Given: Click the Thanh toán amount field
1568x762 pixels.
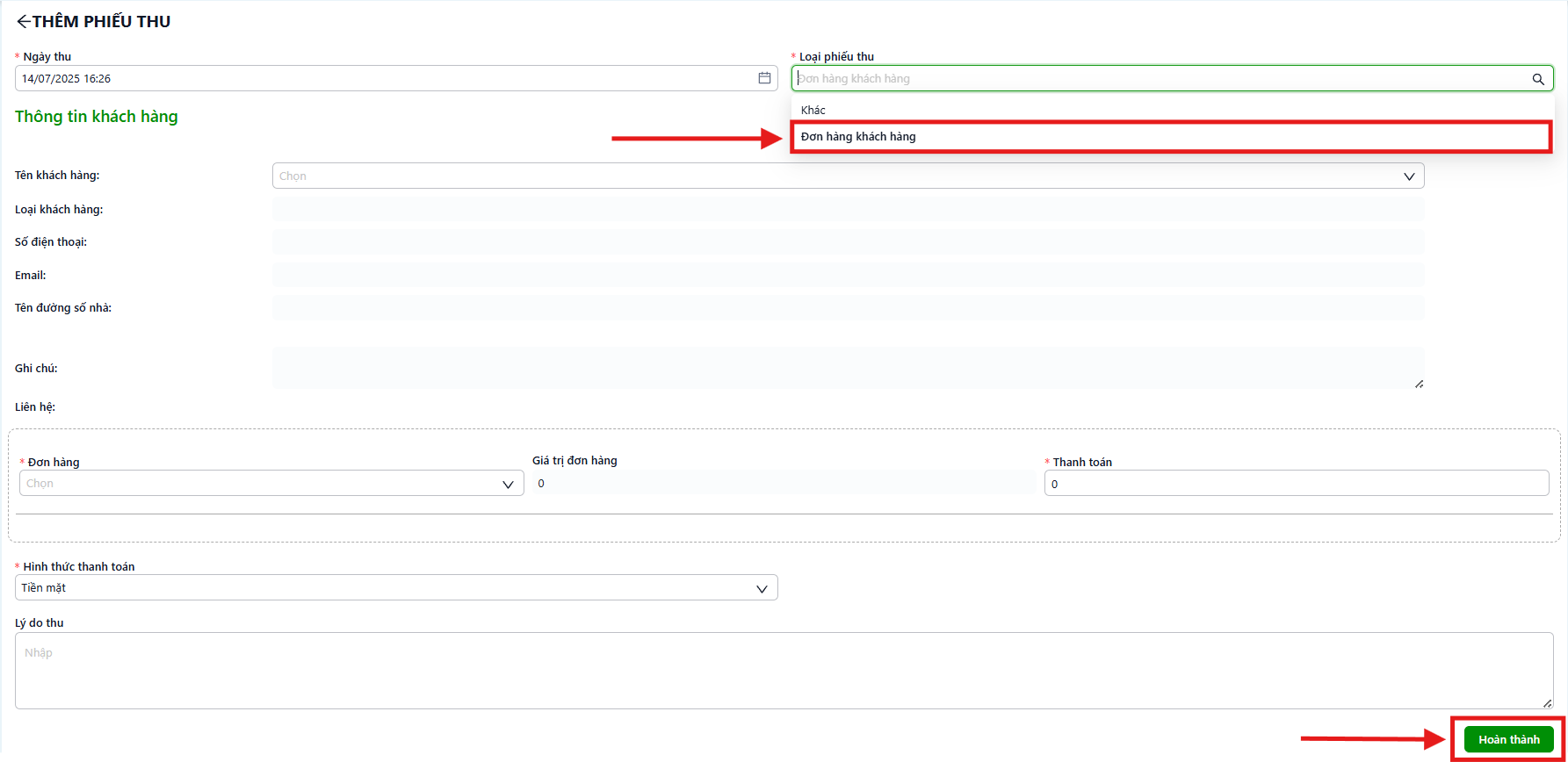Looking at the screenshot, I should [1296, 483].
